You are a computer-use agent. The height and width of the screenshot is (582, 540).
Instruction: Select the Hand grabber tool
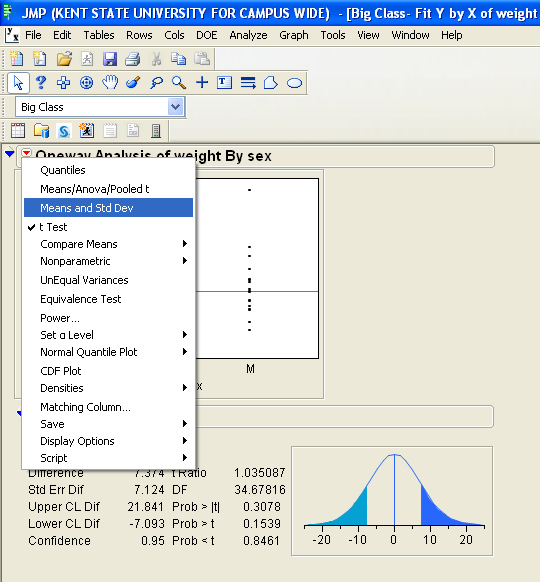[110, 82]
